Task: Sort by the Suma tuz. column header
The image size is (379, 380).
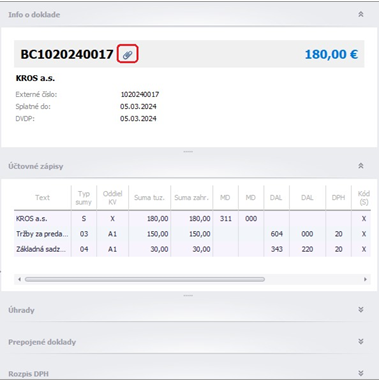Action: 149,198
